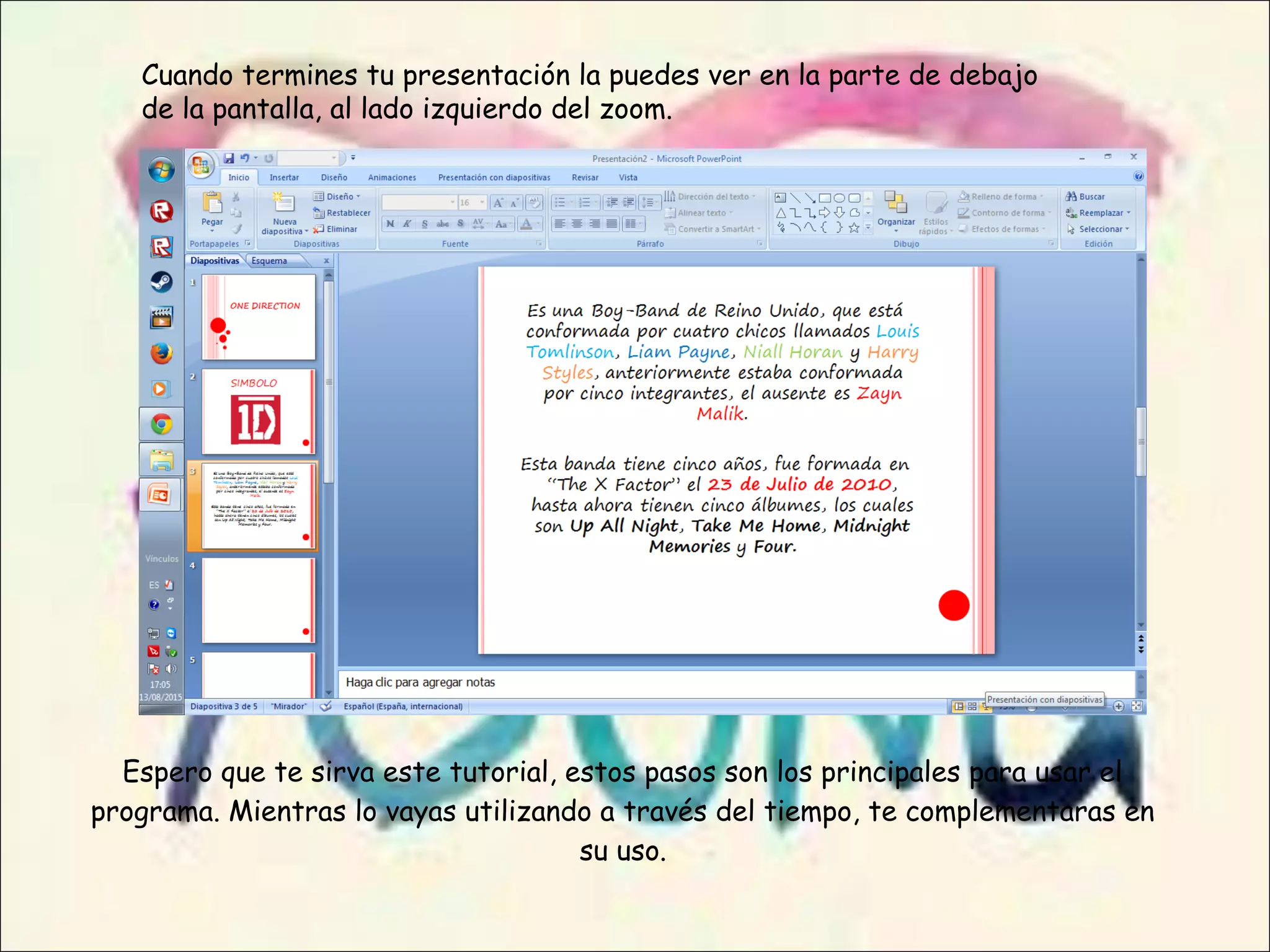The height and width of the screenshot is (952, 1270).
Task: Customize quick access toolbar dropdown
Action: [x=353, y=158]
